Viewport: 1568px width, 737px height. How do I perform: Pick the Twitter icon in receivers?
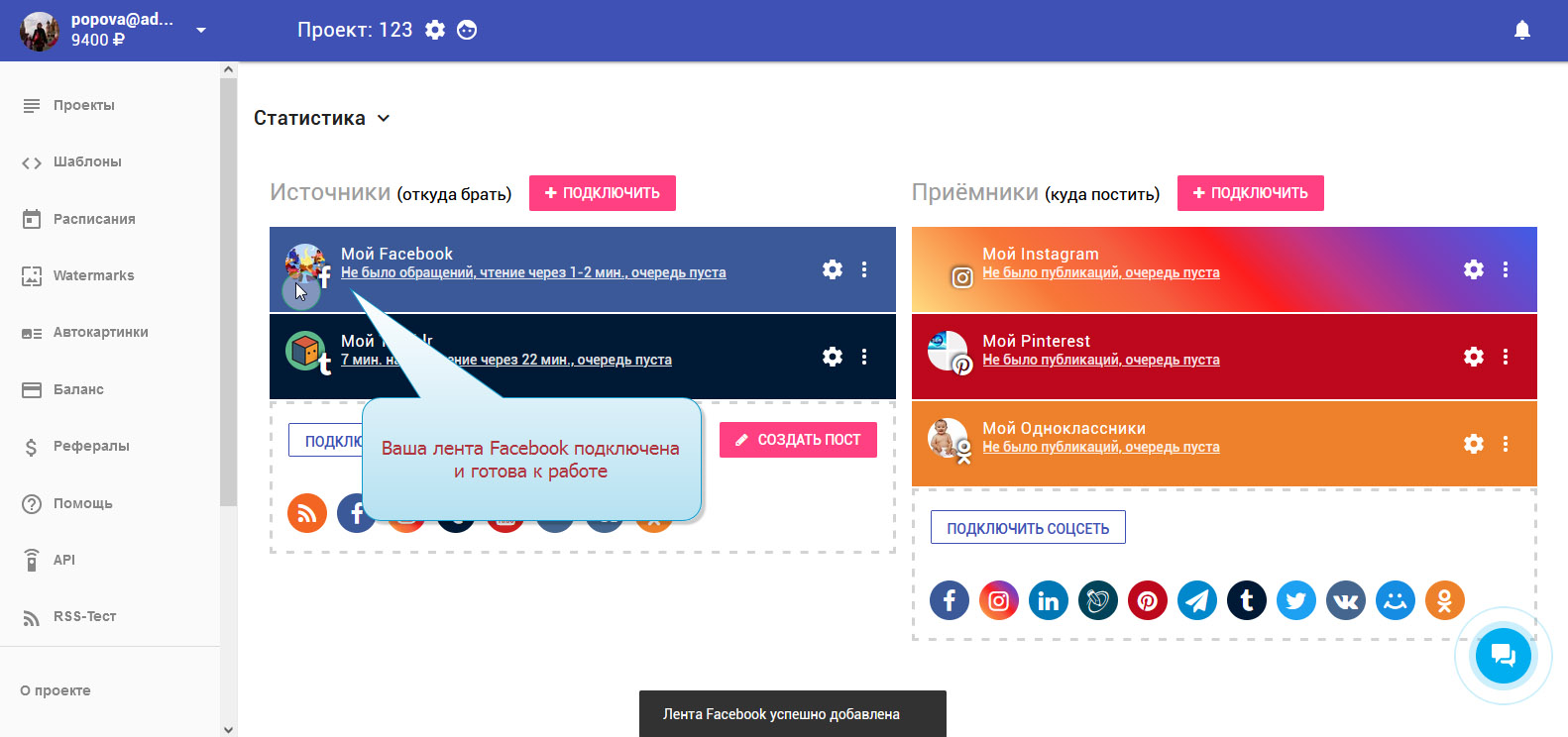1295,600
